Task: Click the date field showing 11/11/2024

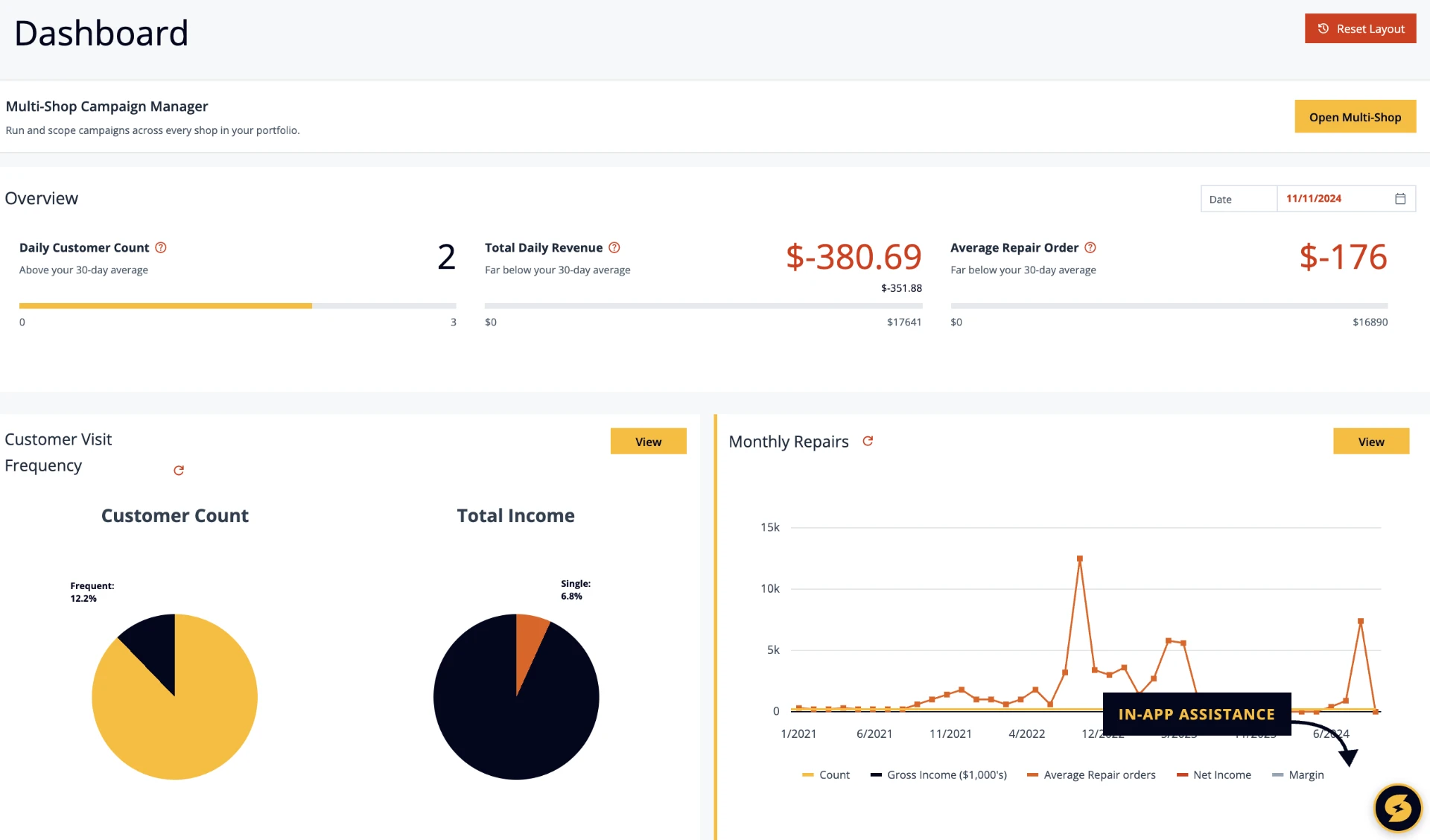Action: coord(1346,199)
